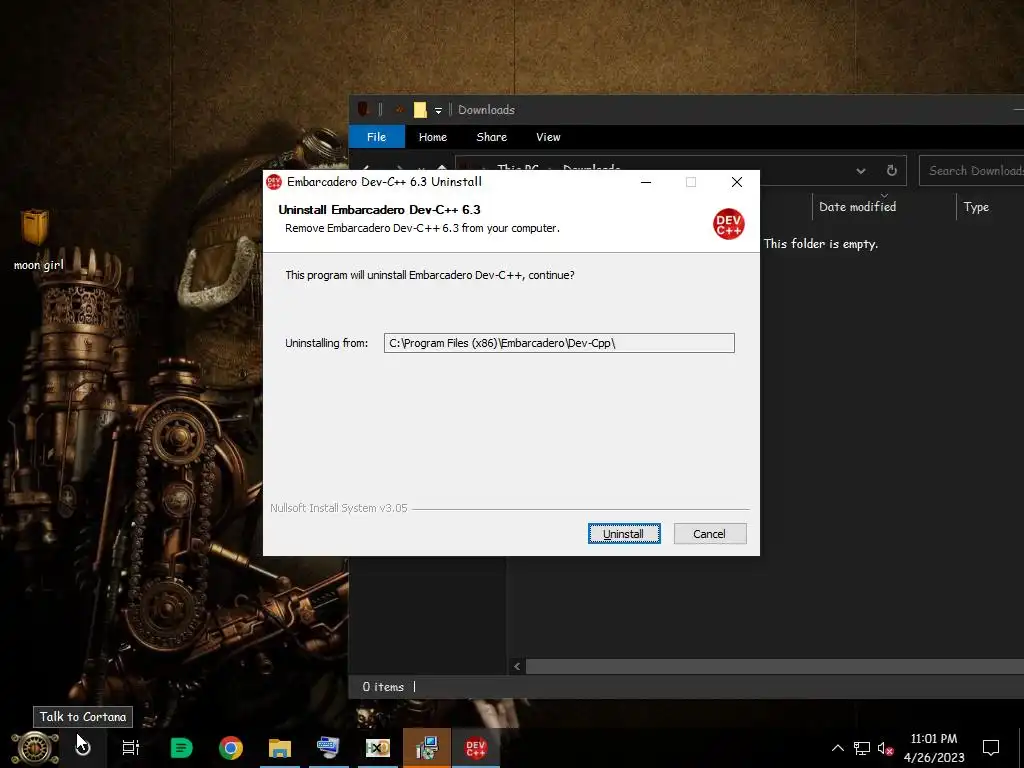Click the 'Downloads' title of the Explorer window
This screenshot has width=1024, height=768.
[x=486, y=110]
